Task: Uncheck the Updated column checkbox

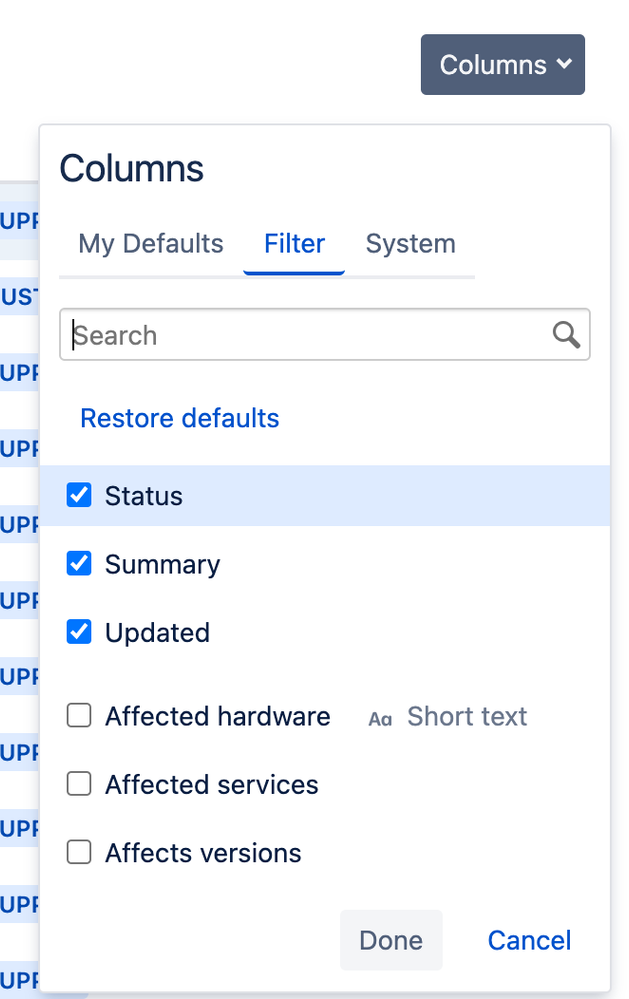Action: (x=79, y=632)
